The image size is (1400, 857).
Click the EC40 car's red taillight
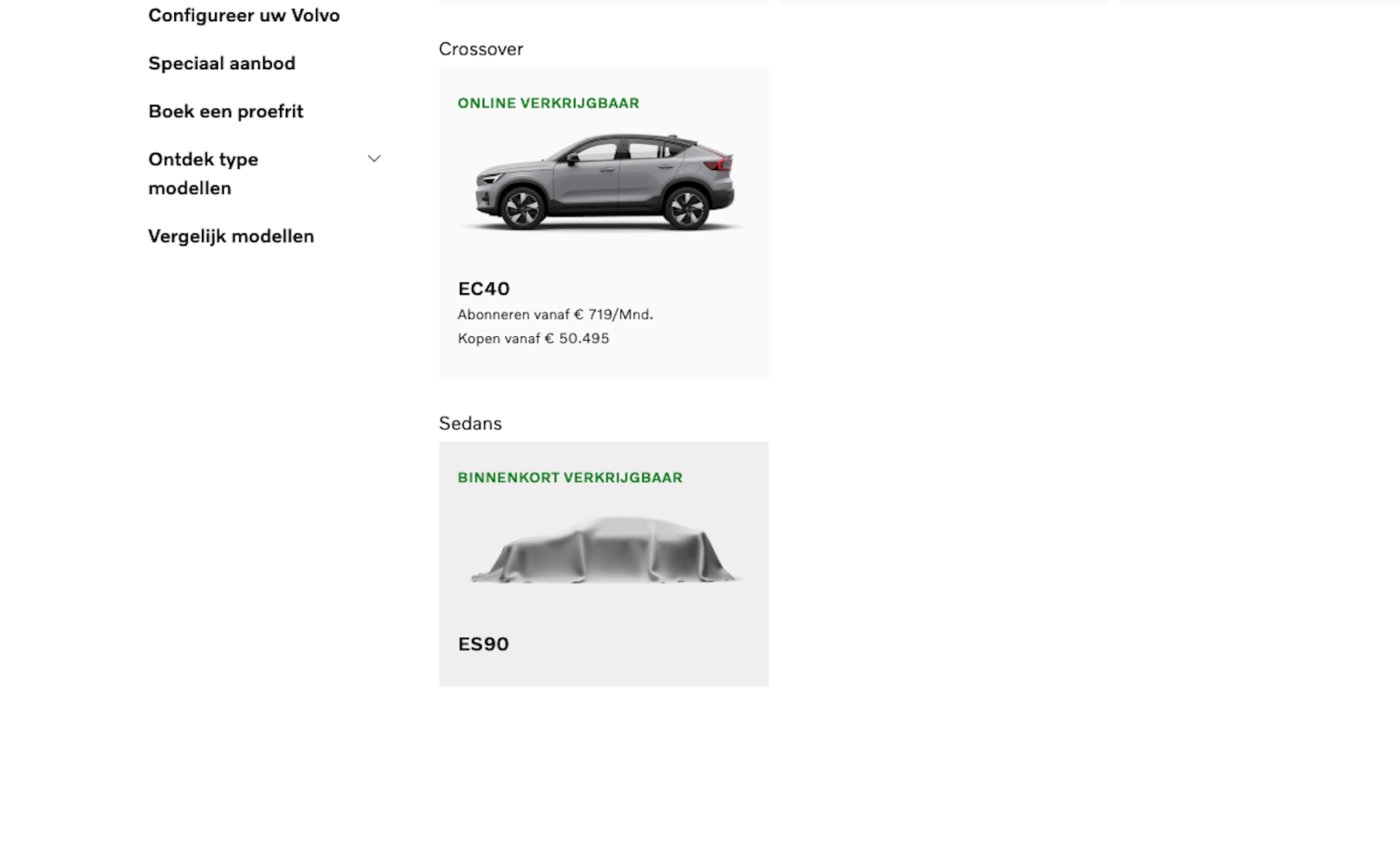722,164
